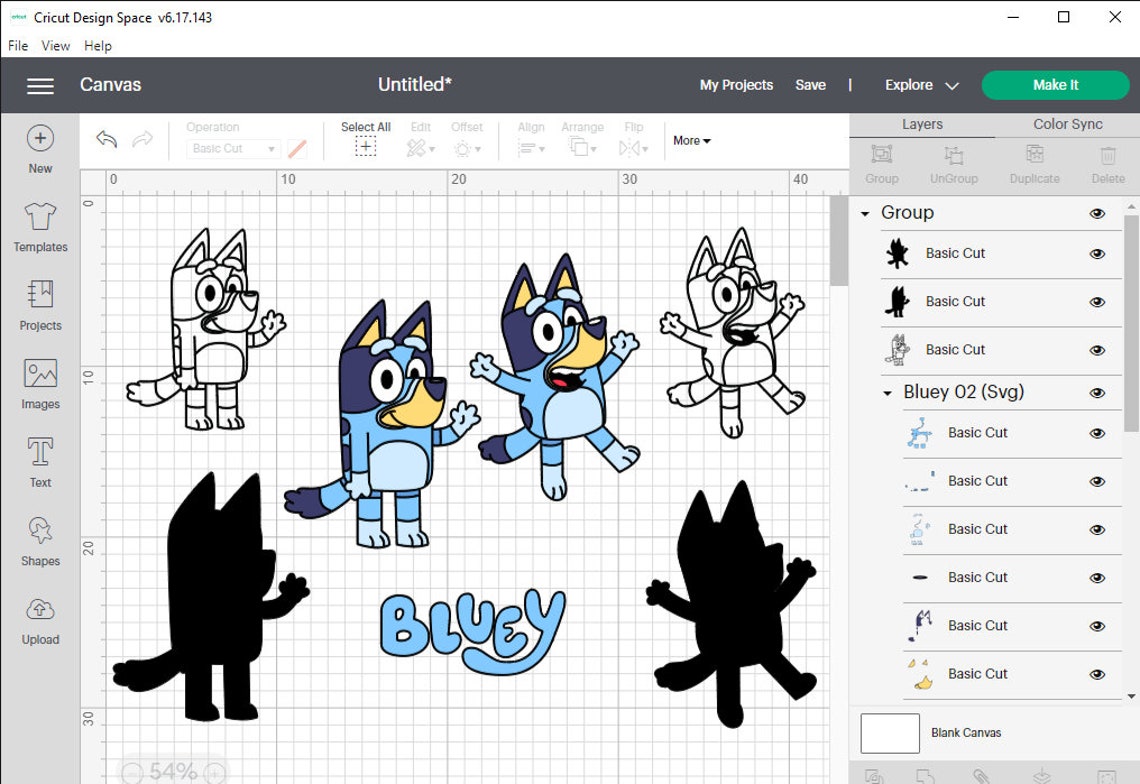Click the Make It button
This screenshot has height=784, width=1140.
pyautogui.click(x=1055, y=85)
